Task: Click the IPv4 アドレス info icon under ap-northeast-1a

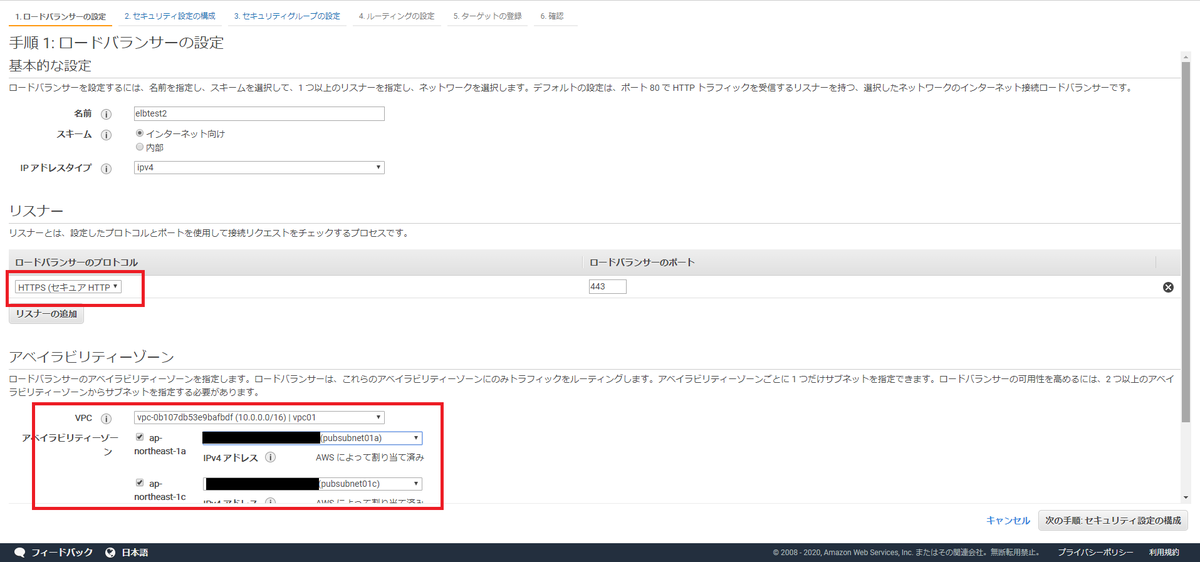Action: (271, 458)
